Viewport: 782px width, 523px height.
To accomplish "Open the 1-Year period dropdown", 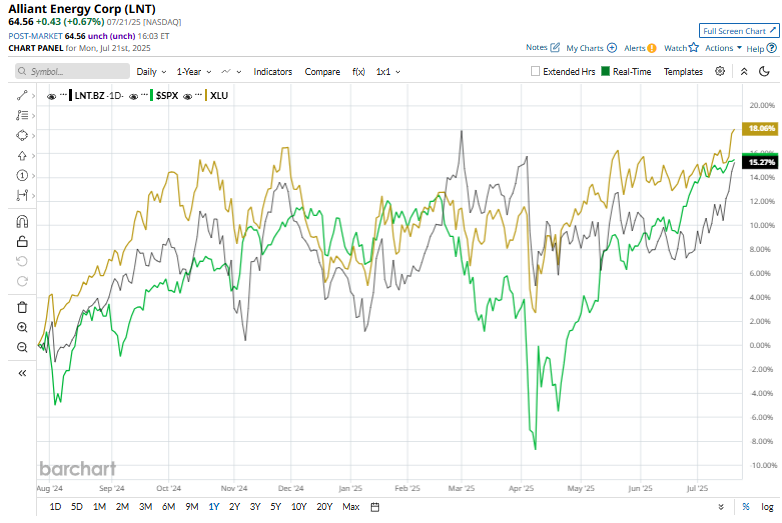I will tap(194, 72).
